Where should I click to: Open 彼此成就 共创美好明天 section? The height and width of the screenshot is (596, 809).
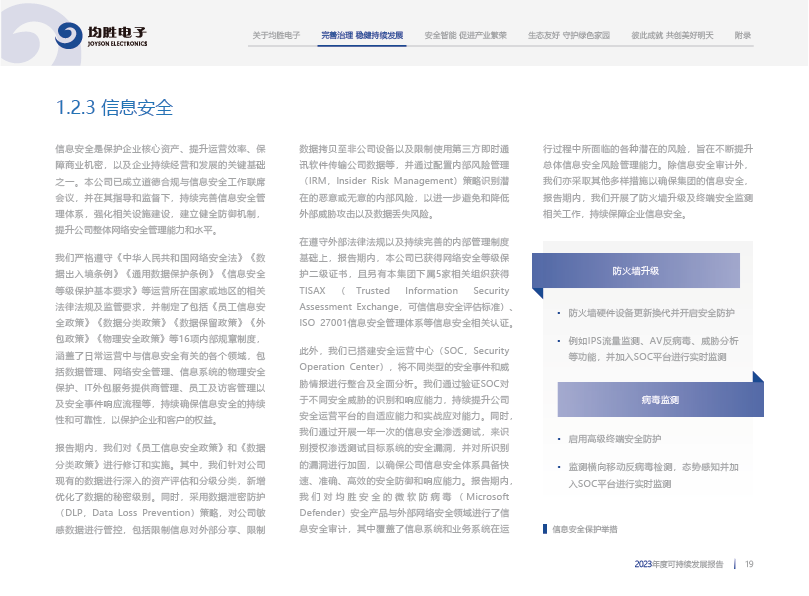click(672, 35)
